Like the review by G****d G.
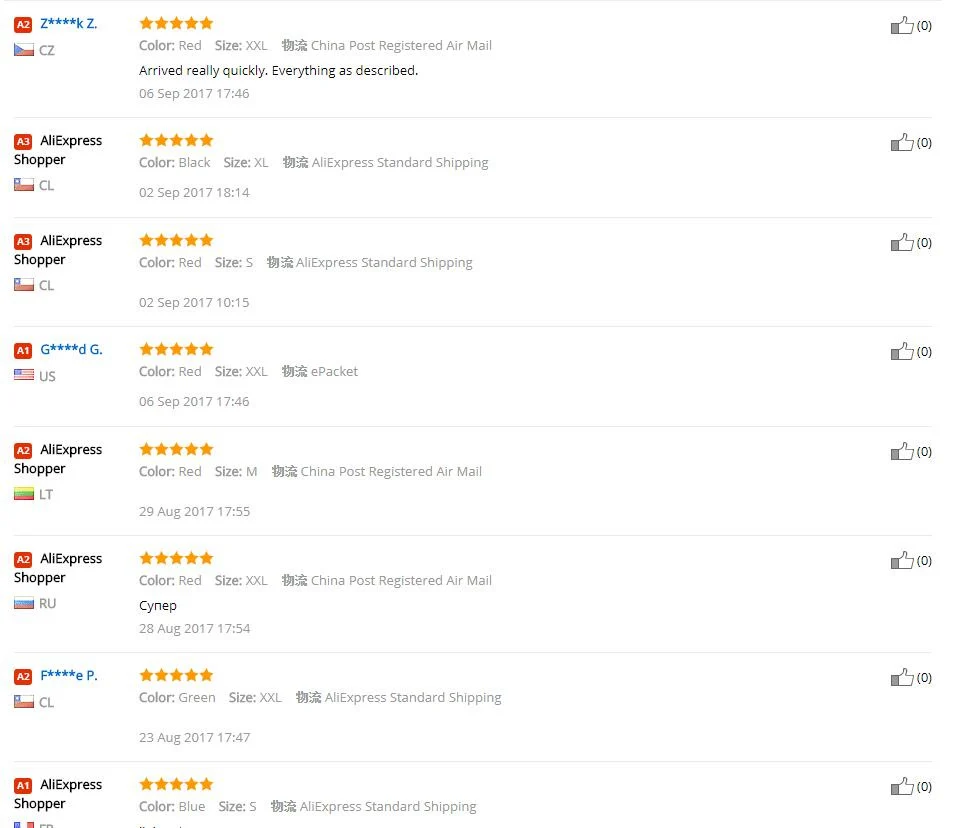Screen dimensions: 964x828 (x=902, y=351)
